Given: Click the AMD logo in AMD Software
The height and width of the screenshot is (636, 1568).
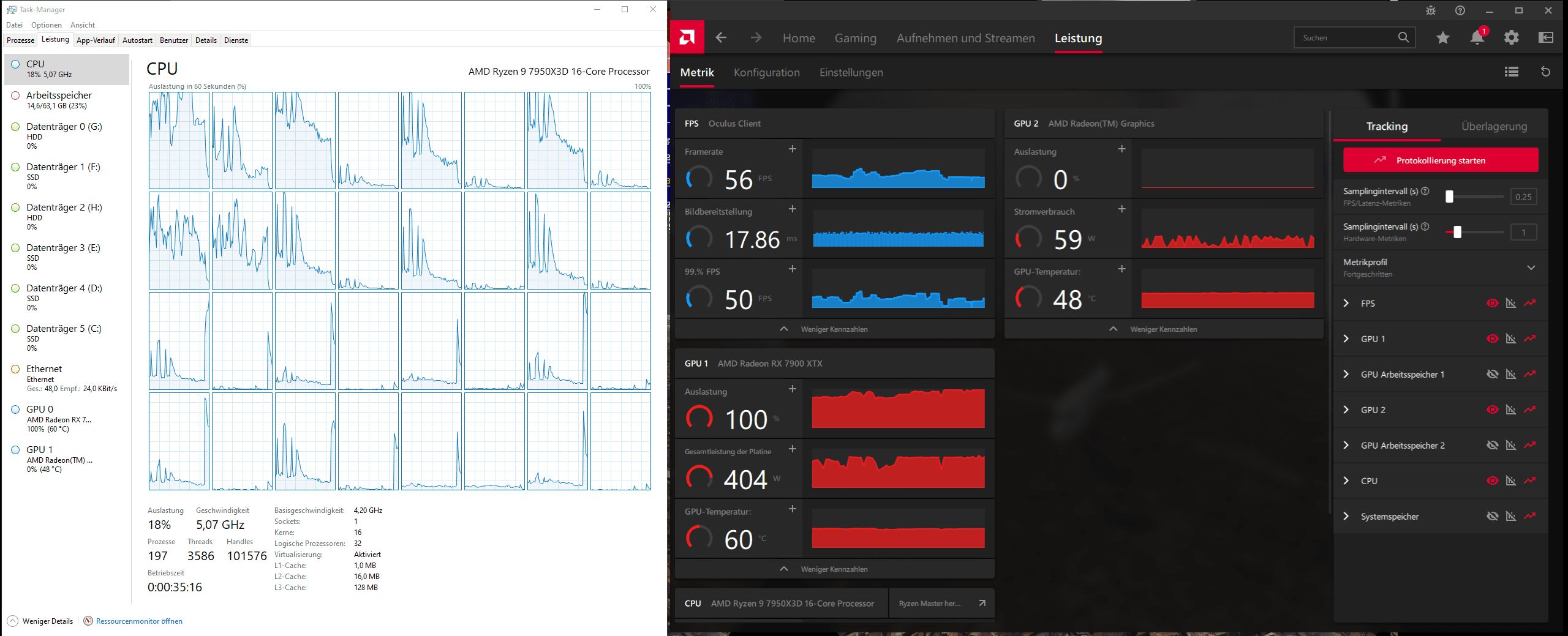Looking at the screenshot, I should tap(687, 37).
